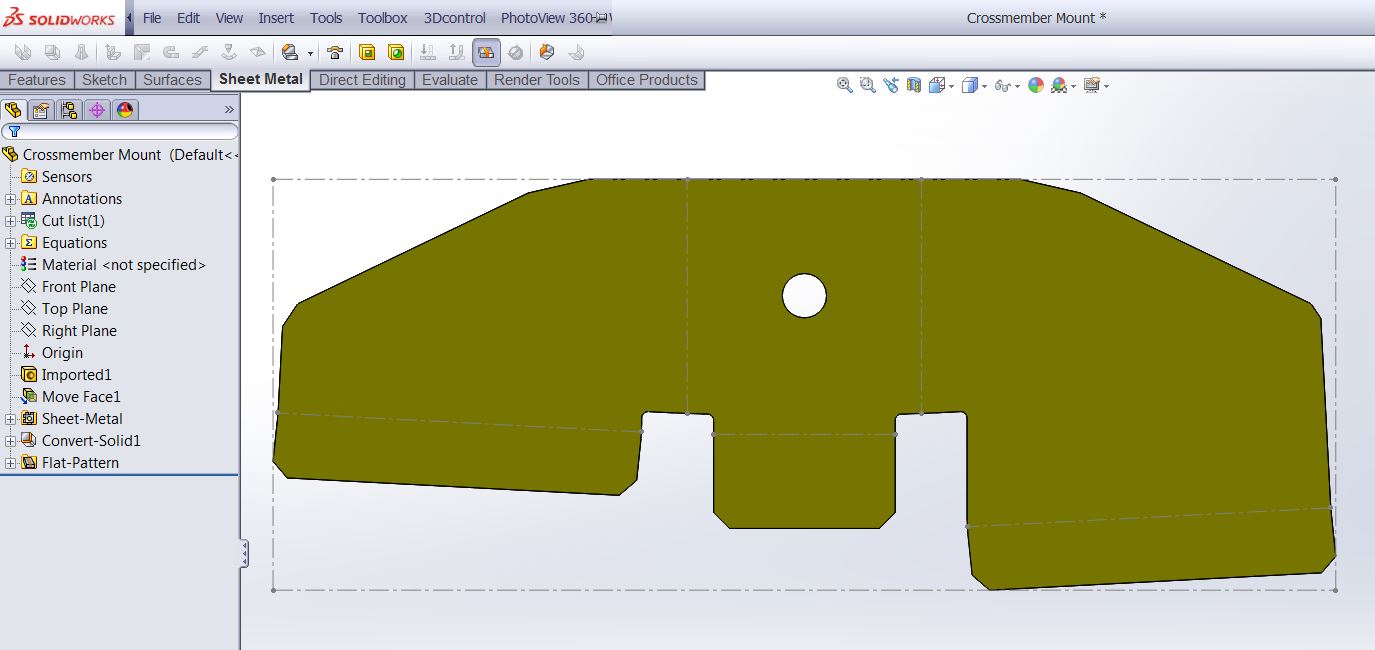Click the Edit Appearance color sphere
The height and width of the screenshot is (650, 1375).
coord(1036,86)
